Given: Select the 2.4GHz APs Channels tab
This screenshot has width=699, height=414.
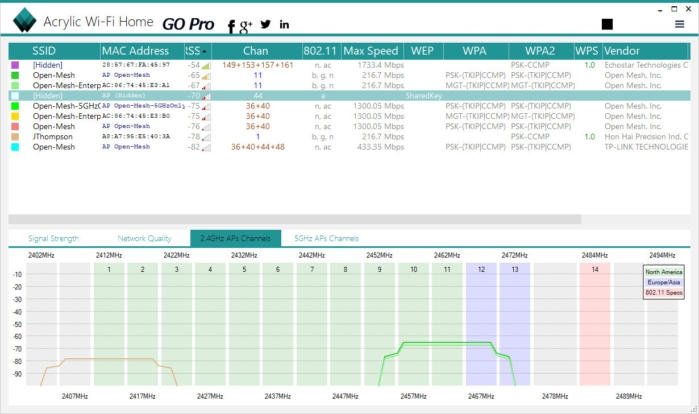Looking at the screenshot, I should point(235,238).
